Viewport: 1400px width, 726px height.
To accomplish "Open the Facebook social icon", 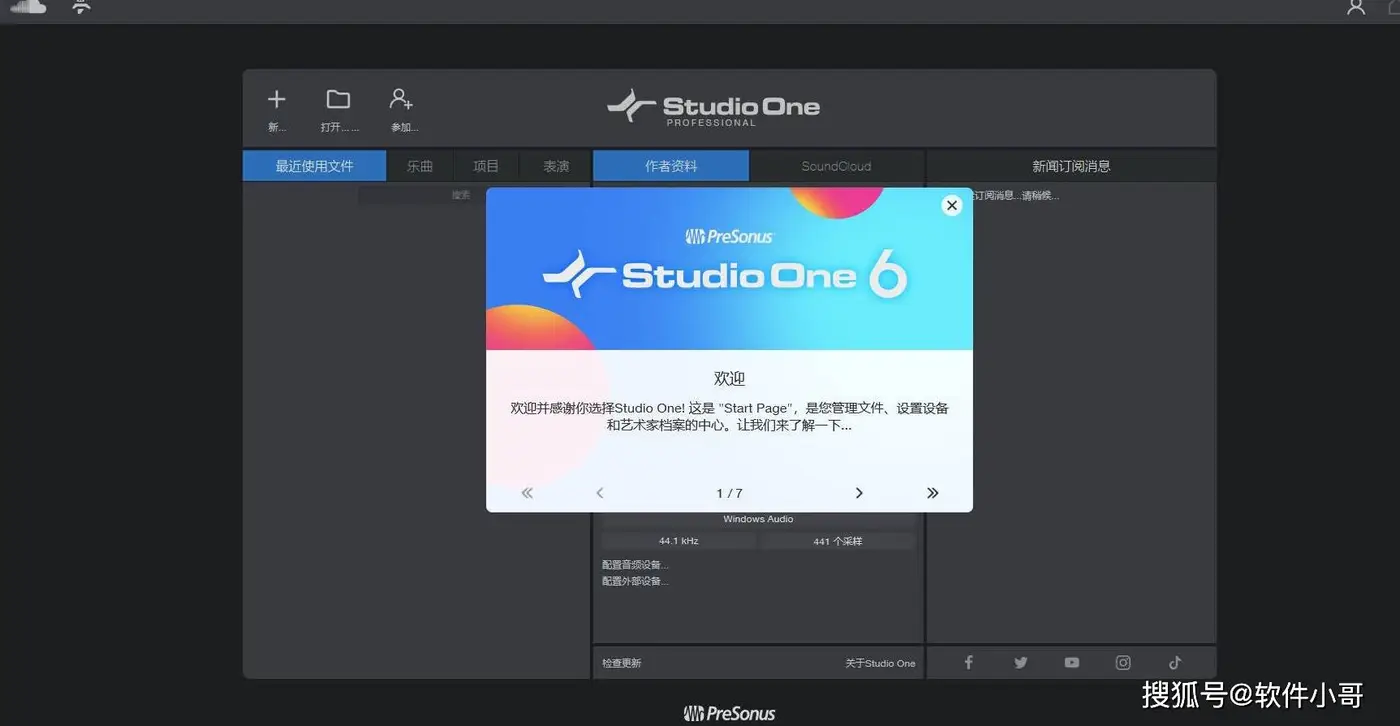I will pyautogui.click(x=968, y=662).
